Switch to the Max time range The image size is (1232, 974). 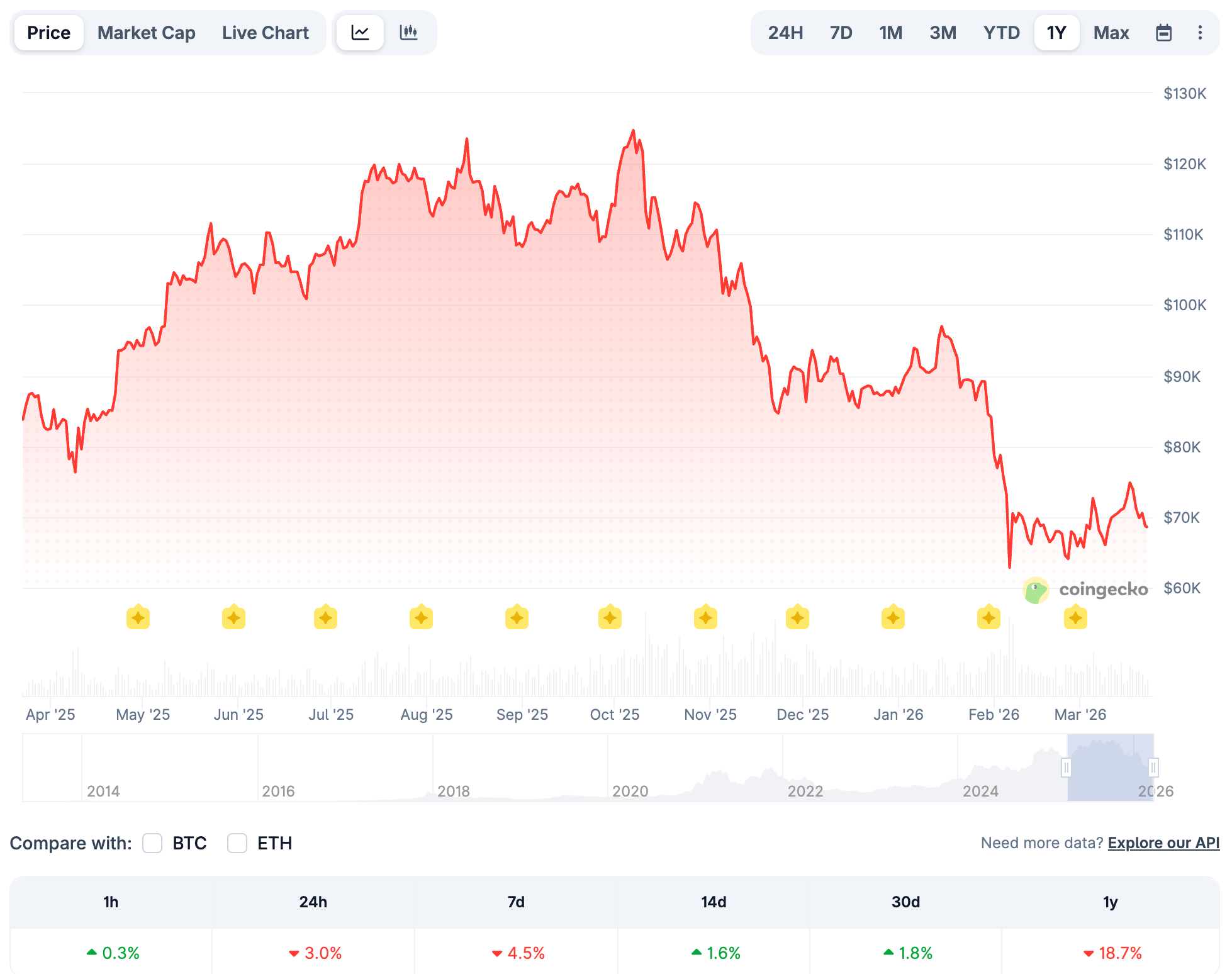pos(1111,33)
